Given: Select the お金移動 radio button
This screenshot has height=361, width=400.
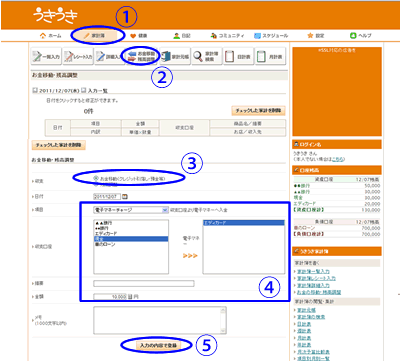Looking at the screenshot, I should [x=96, y=179].
